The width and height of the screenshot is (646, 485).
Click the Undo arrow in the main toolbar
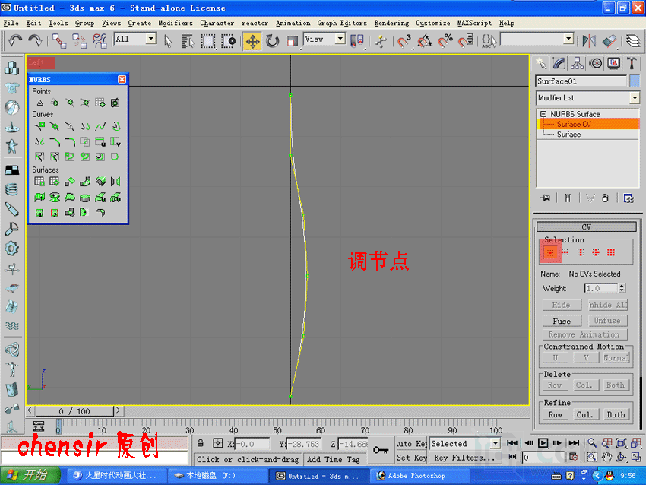(x=15, y=41)
